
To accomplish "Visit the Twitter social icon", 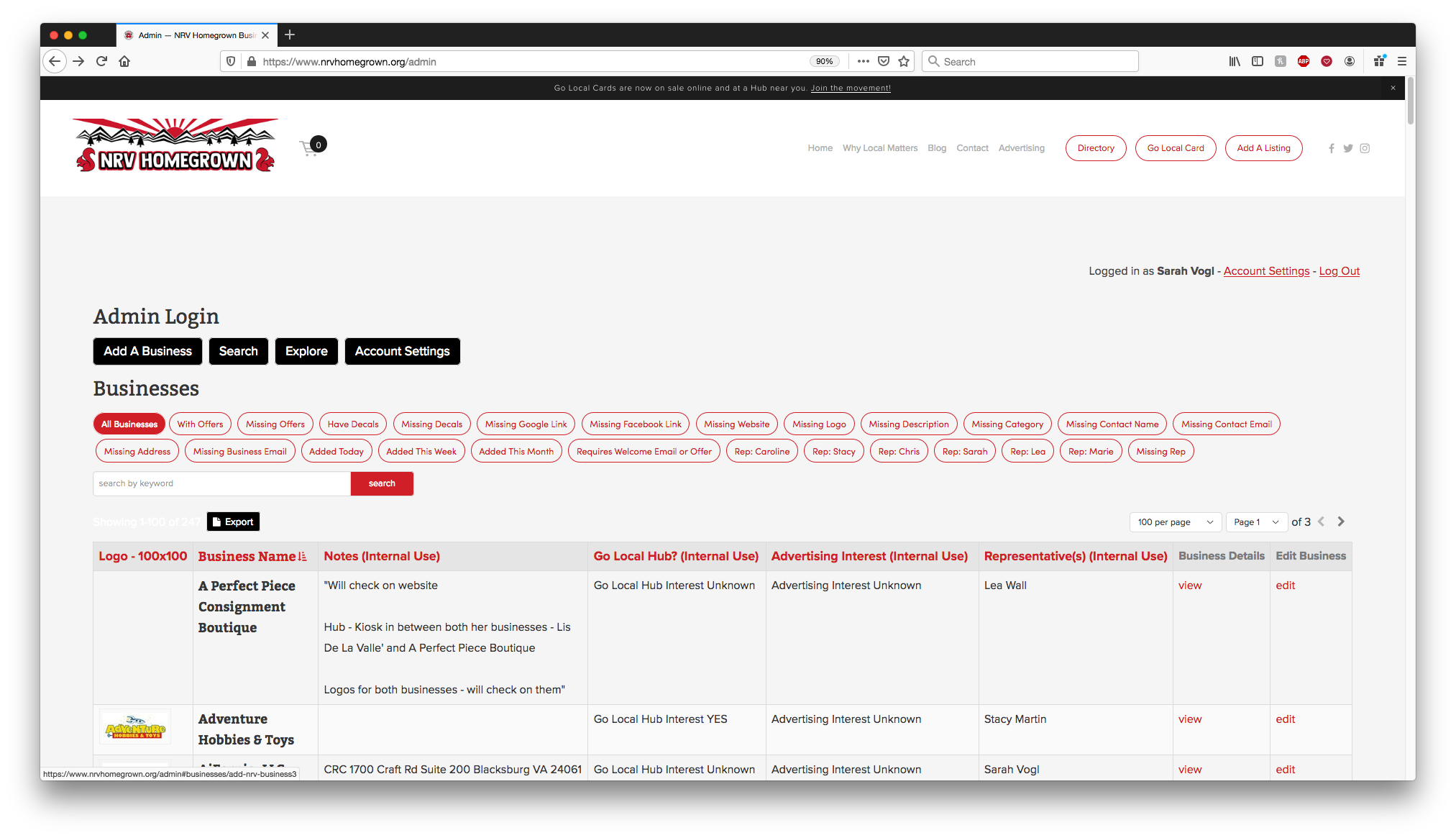I will [x=1348, y=148].
